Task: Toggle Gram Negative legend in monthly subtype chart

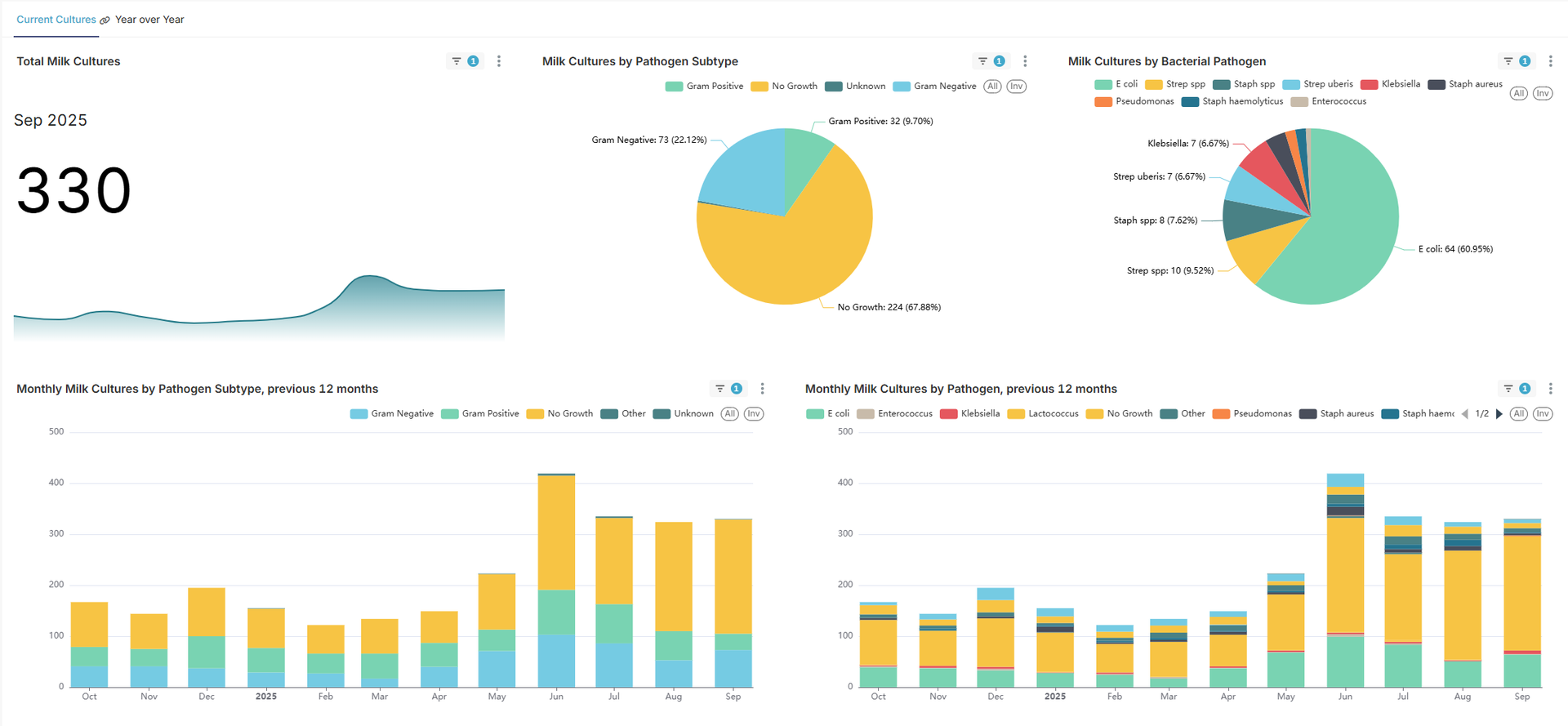Action: 392,414
